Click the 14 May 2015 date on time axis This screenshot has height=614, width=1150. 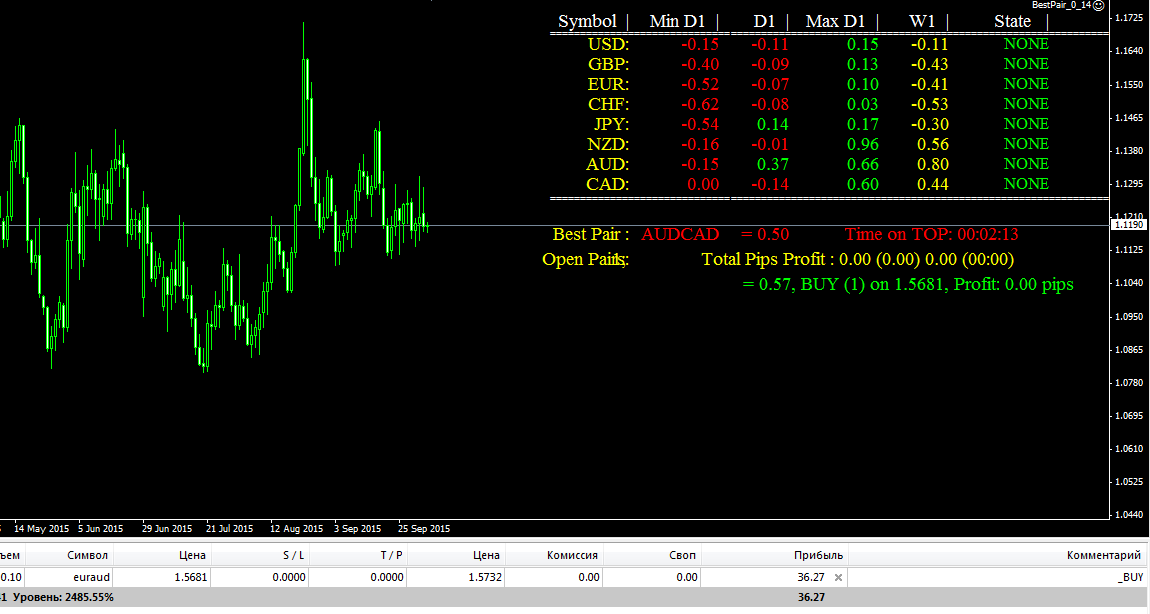(41, 528)
